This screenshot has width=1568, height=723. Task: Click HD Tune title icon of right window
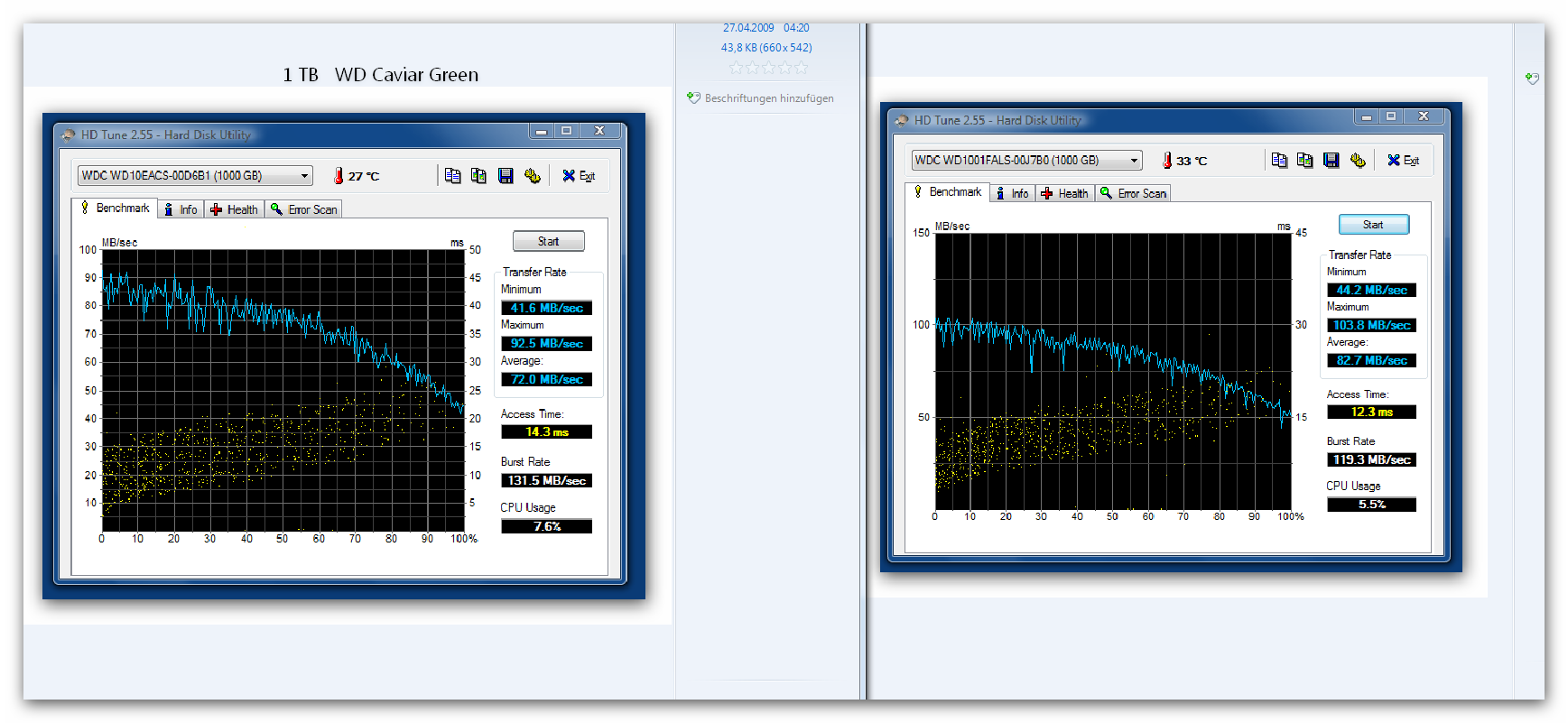[x=901, y=120]
